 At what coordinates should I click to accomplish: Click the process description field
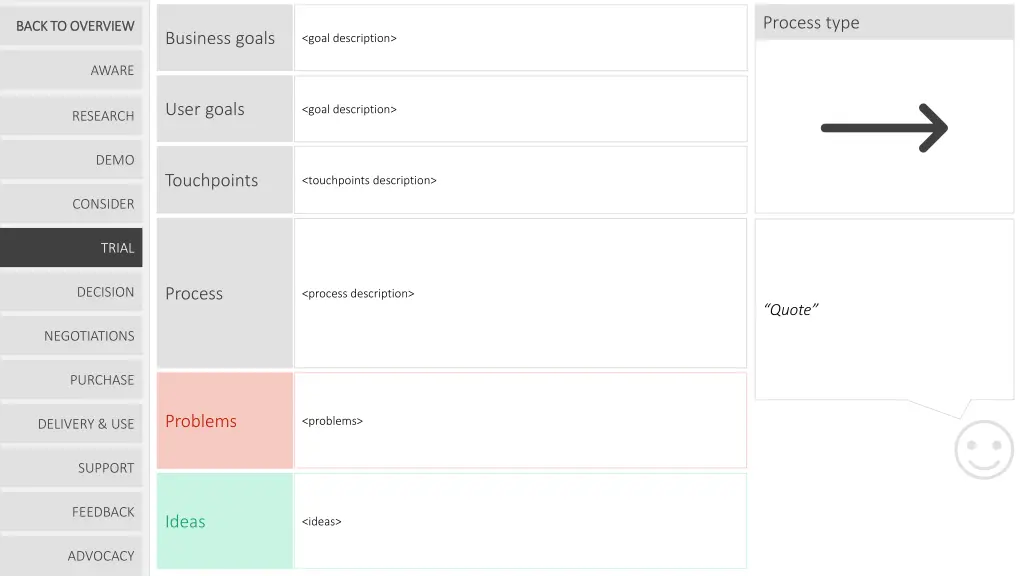[x=520, y=293]
